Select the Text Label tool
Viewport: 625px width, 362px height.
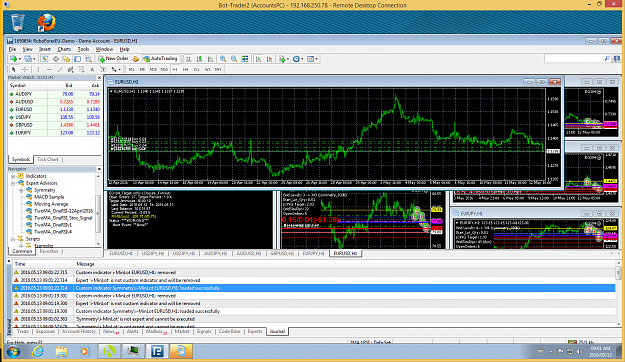click(103, 69)
